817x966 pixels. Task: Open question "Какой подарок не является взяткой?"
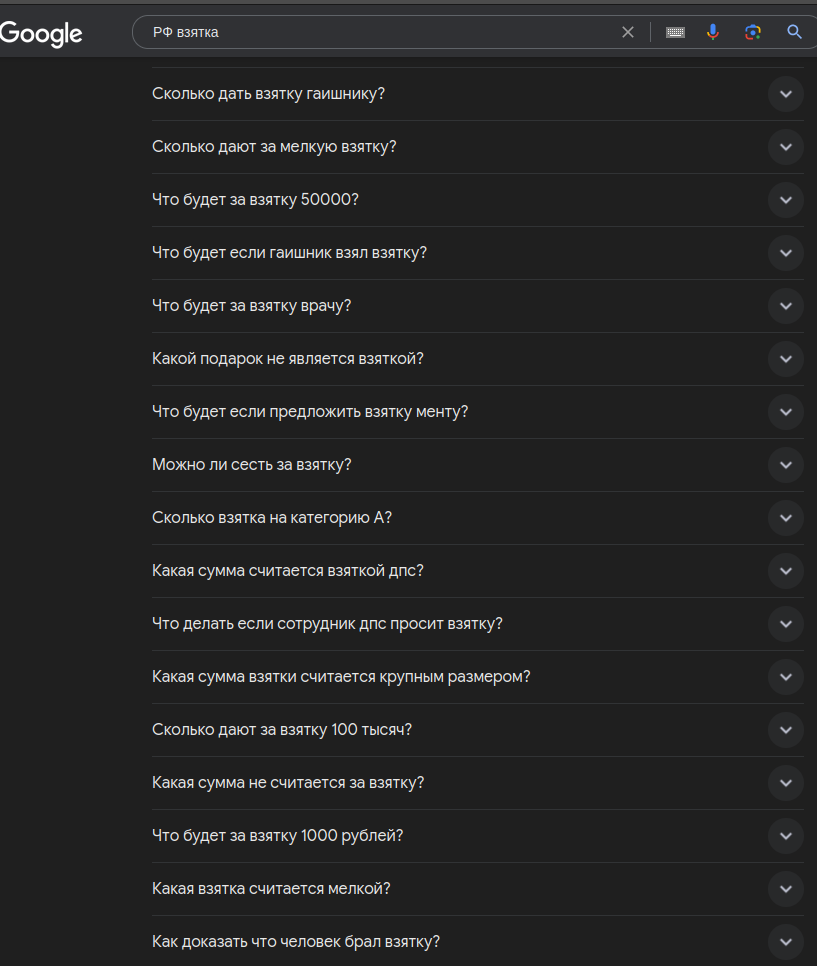click(x=287, y=359)
